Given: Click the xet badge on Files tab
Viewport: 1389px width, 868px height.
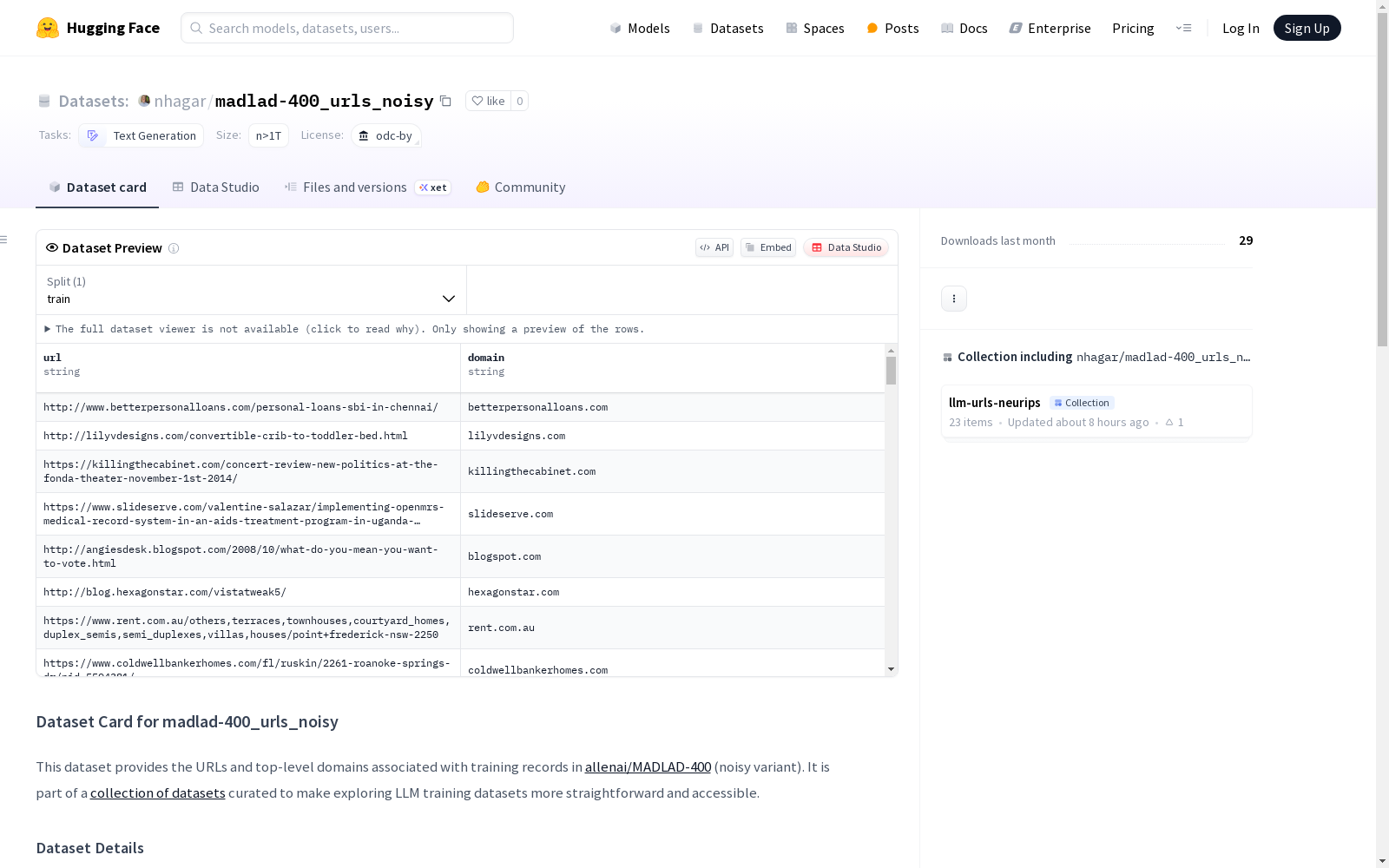Looking at the screenshot, I should [432, 187].
